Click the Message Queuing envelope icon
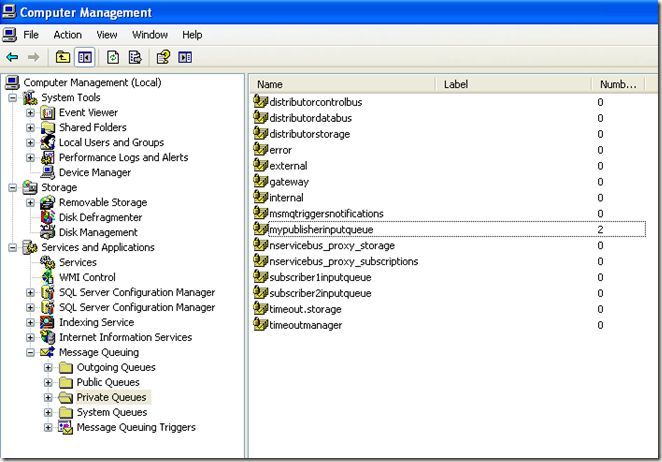662x462 pixels. point(48,352)
